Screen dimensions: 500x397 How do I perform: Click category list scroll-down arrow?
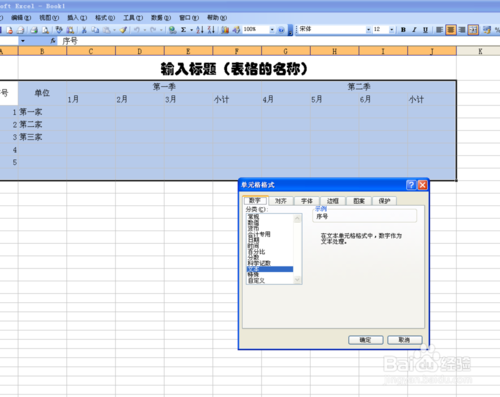click(x=297, y=280)
